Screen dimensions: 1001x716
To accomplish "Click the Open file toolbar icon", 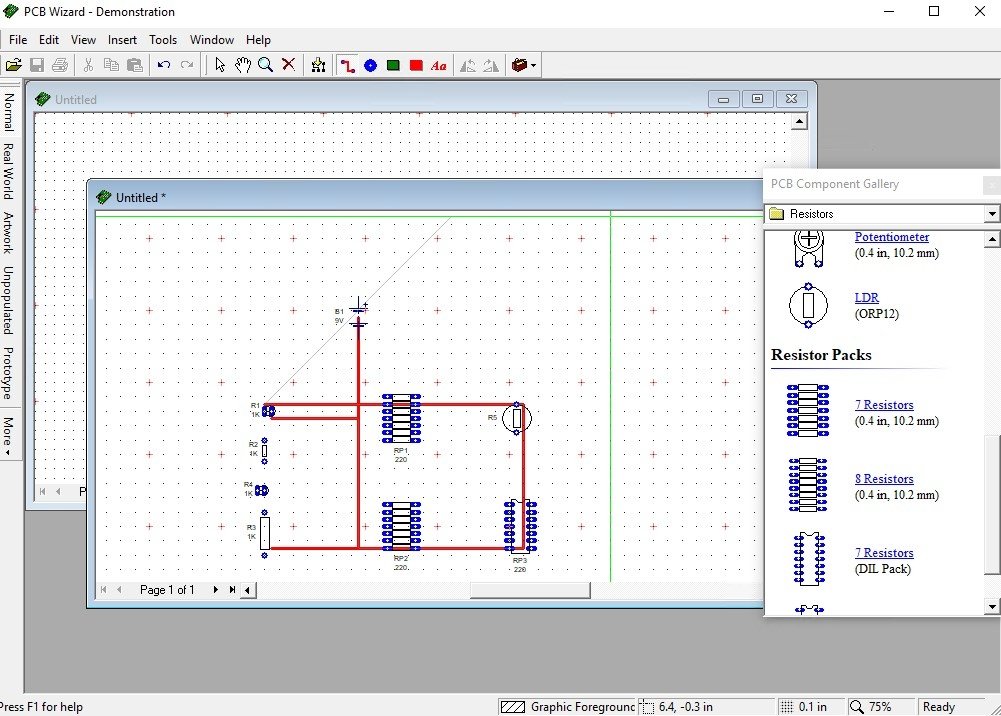I will [x=13, y=65].
